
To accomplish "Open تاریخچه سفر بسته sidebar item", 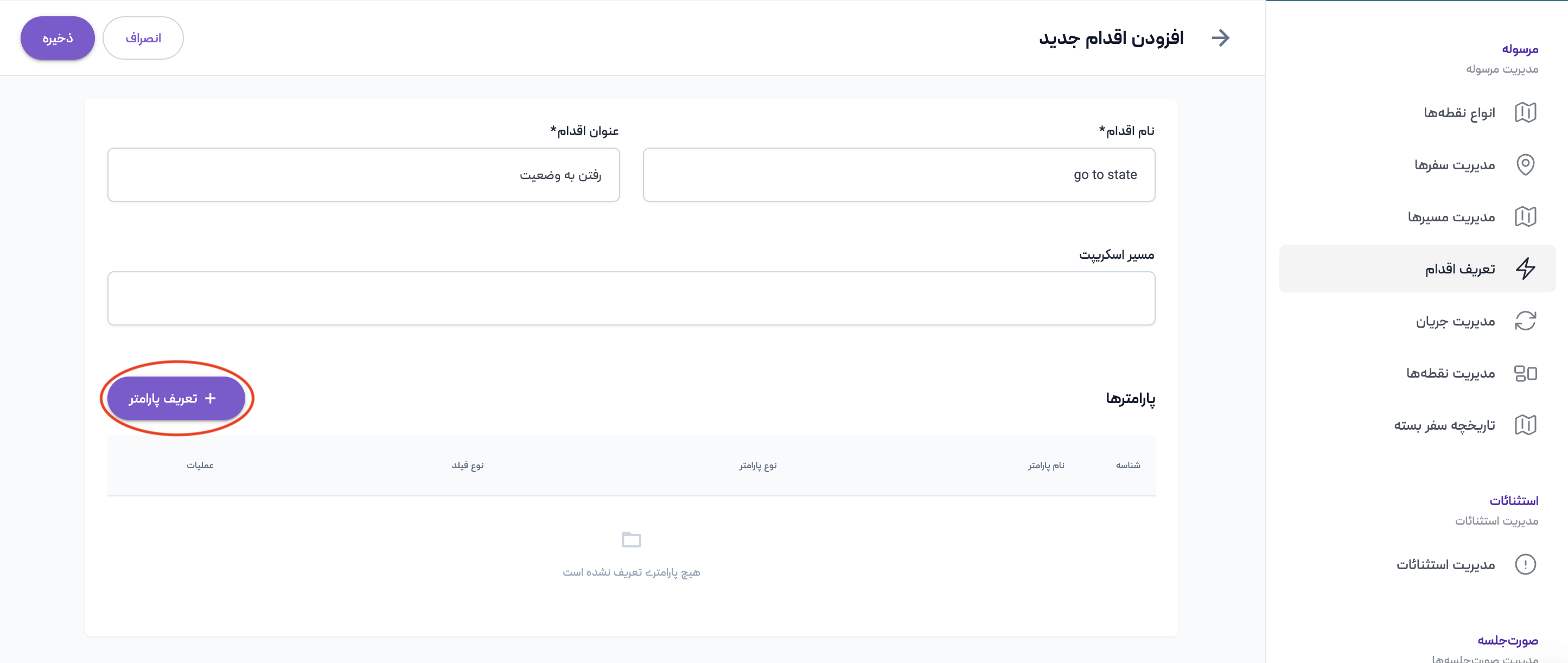I will point(1444,425).
